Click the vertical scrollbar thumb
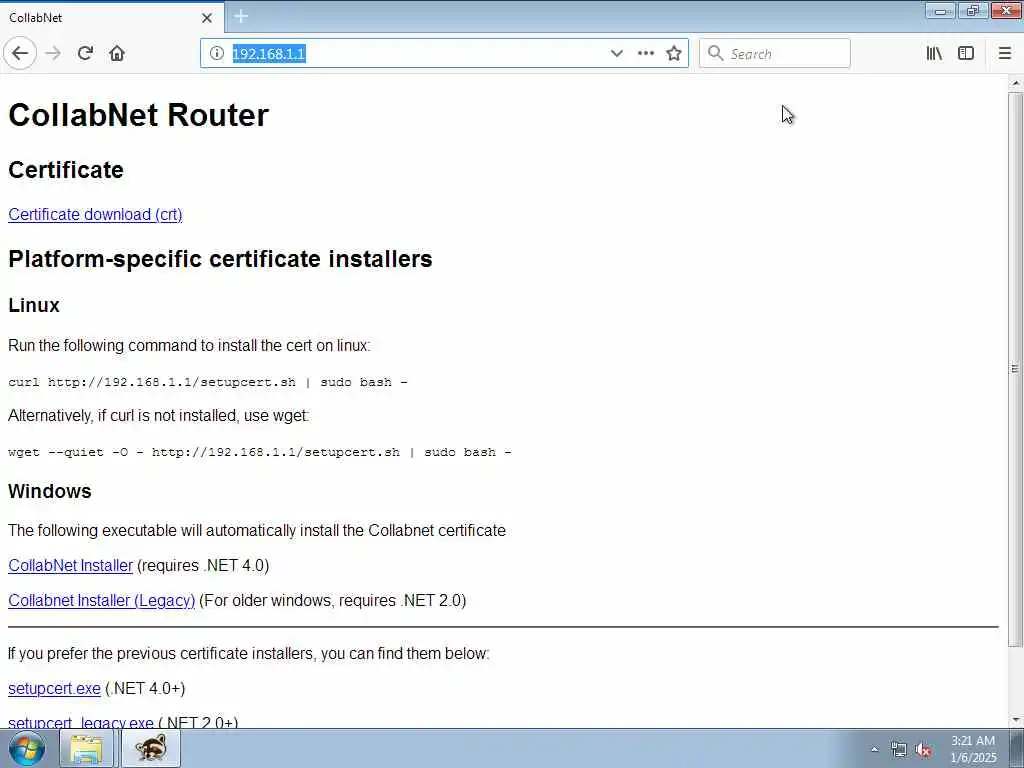The height and width of the screenshot is (768, 1024). click(x=1016, y=369)
